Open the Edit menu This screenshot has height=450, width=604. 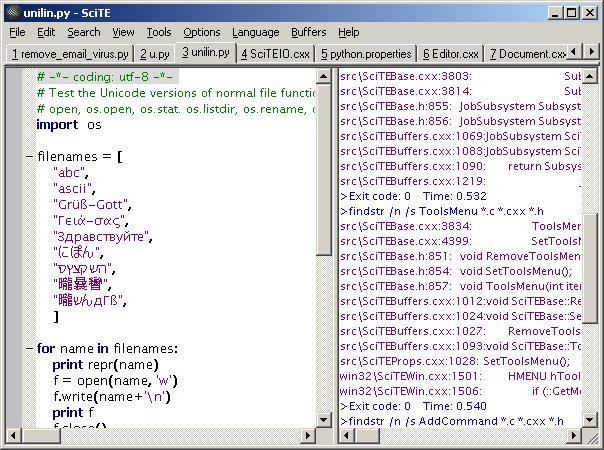click(46, 32)
